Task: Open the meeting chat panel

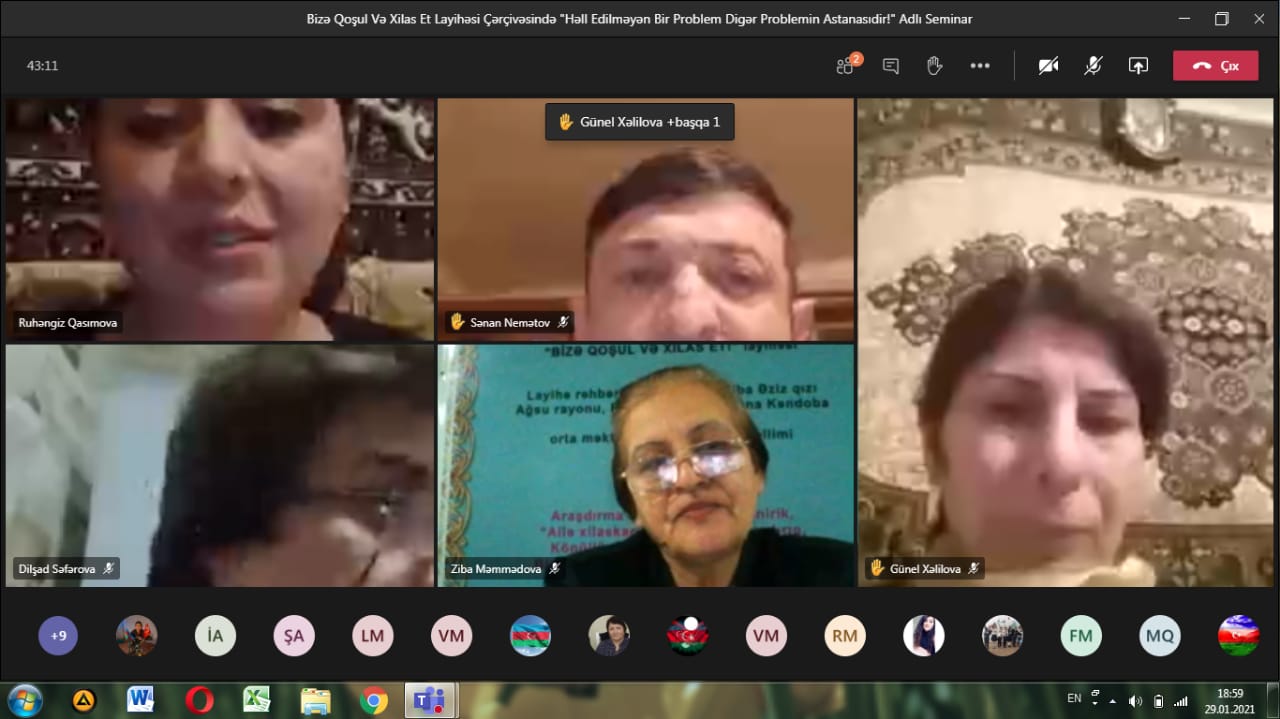Action: tap(890, 66)
